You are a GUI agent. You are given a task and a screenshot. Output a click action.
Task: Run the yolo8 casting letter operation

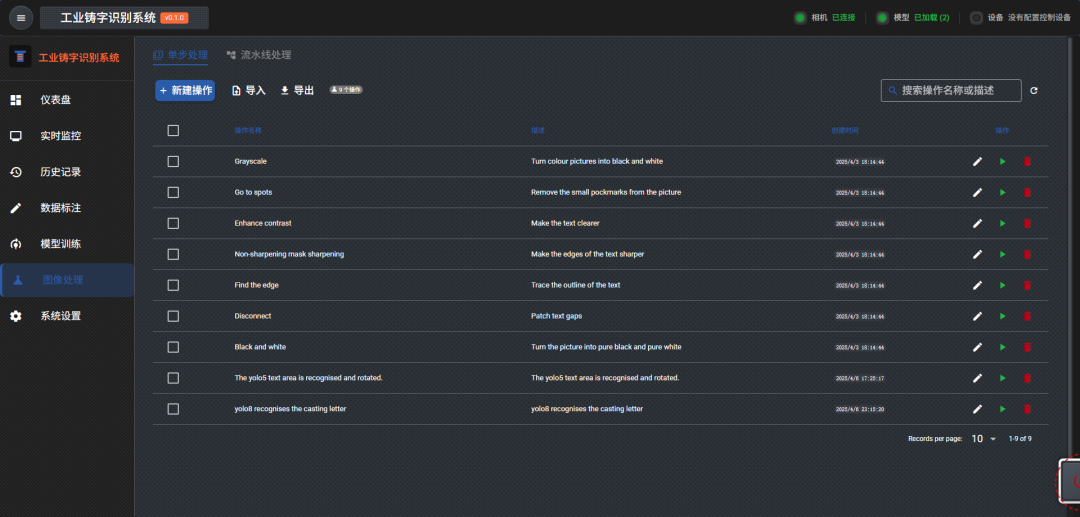click(1002, 409)
